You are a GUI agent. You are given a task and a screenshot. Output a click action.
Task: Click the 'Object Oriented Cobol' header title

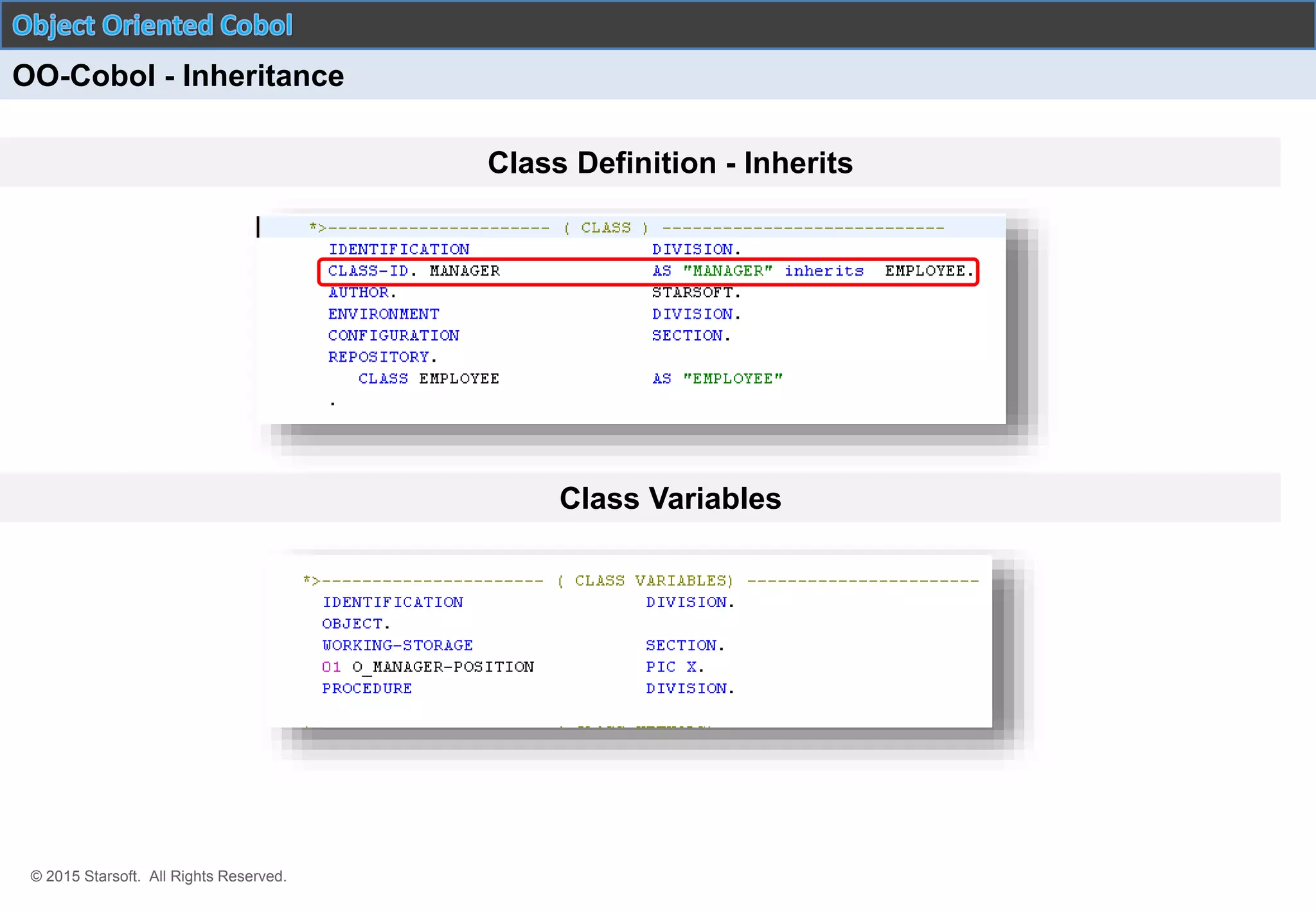(x=152, y=26)
